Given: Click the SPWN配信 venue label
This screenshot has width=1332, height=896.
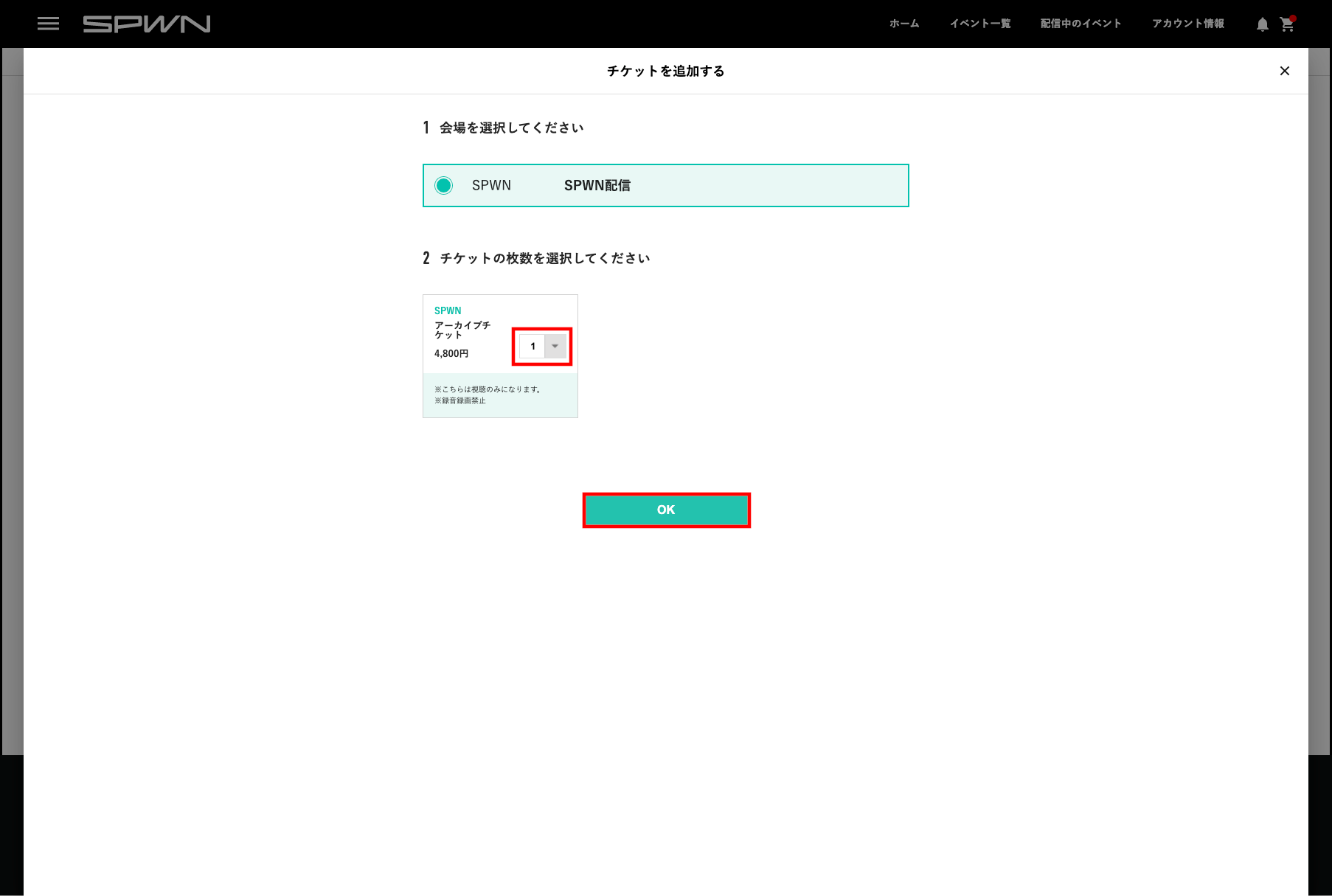Looking at the screenshot, I should (597, 185).
